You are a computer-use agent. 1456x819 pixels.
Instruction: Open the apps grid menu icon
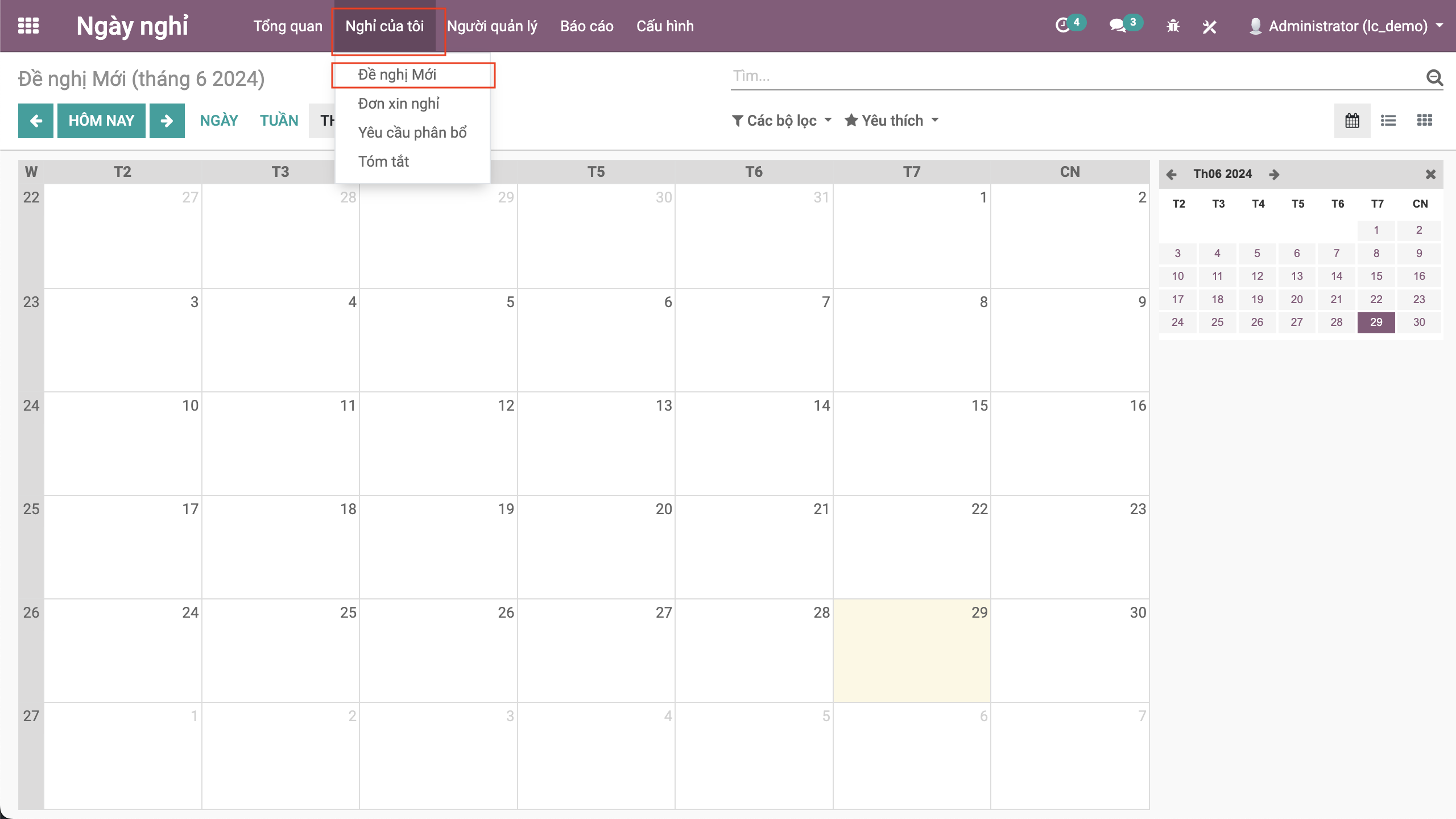(x=28, y=26)
